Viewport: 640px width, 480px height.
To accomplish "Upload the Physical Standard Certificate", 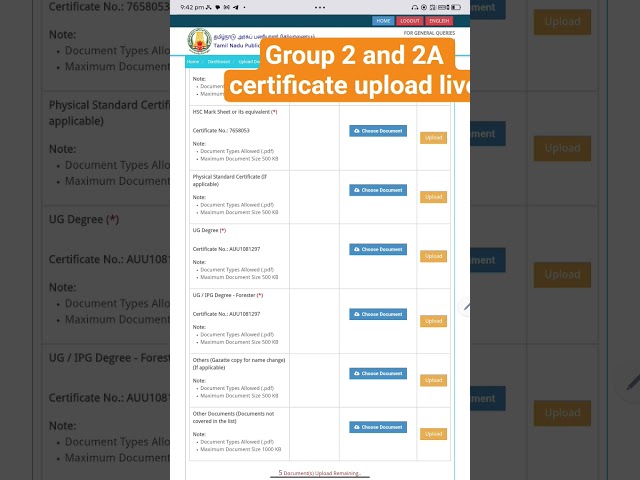I will pos(433,197).
